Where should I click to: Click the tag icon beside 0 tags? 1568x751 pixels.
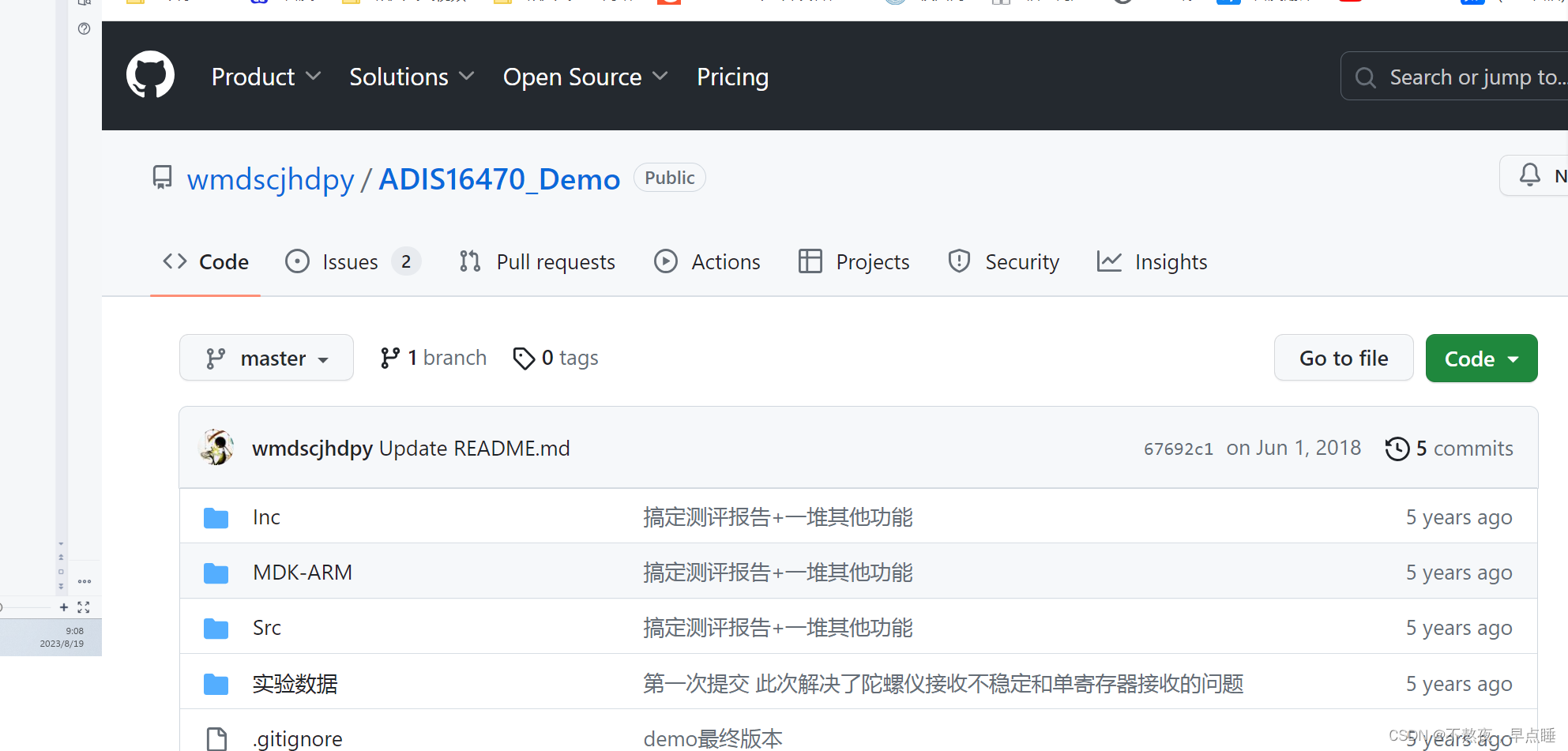(523, 359)
